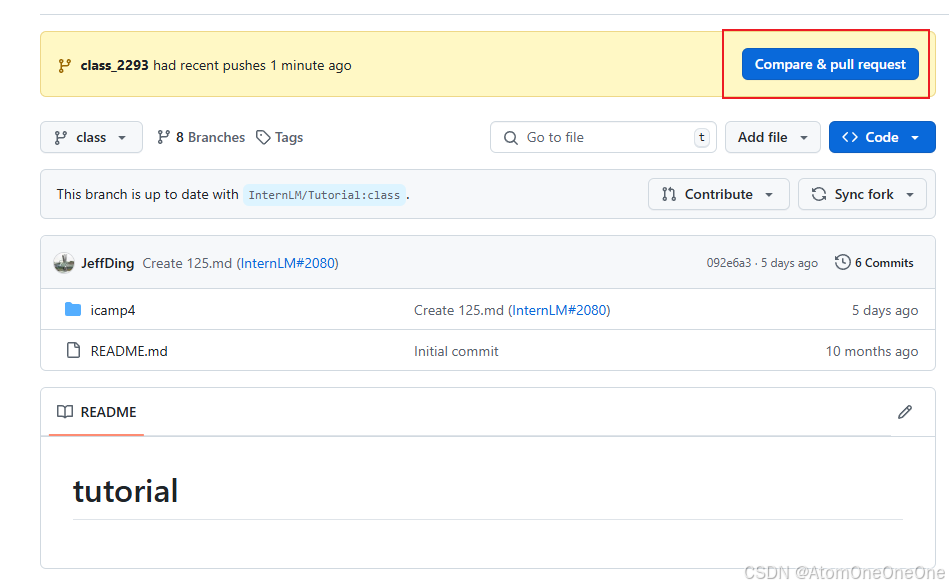Viewport: 949px width, 588px height.
Task: Open commit hash 092e6a3
Action: tap(729, 263)
